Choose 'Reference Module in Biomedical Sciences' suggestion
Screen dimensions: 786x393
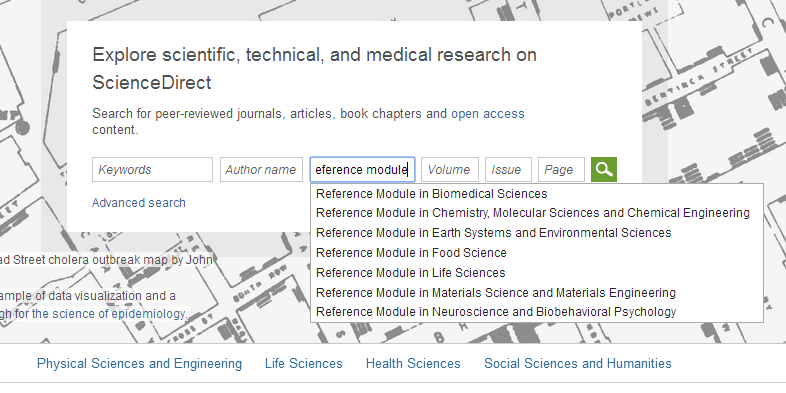[537, 193]
